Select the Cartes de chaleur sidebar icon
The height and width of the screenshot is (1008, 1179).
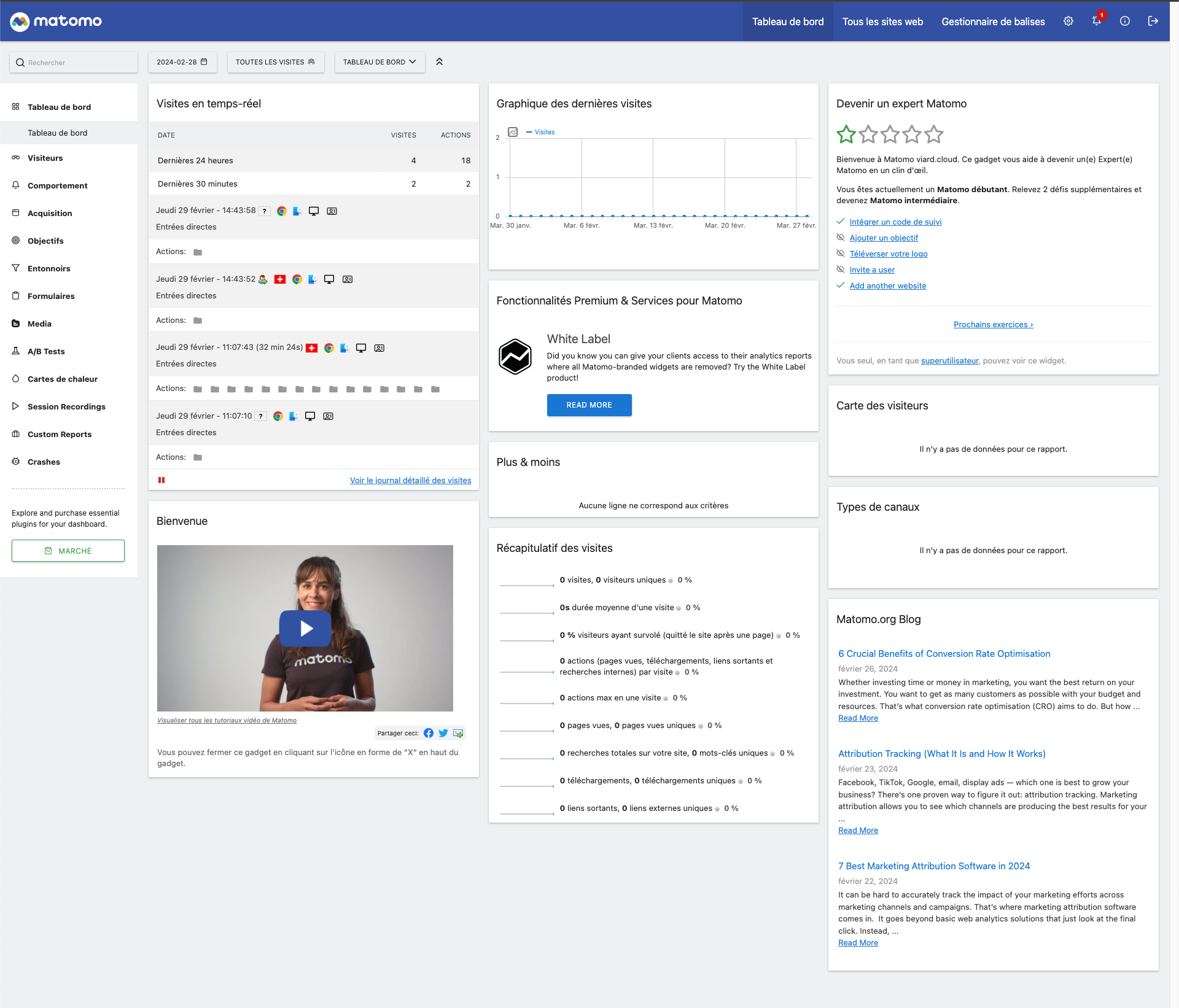[15, 379]
